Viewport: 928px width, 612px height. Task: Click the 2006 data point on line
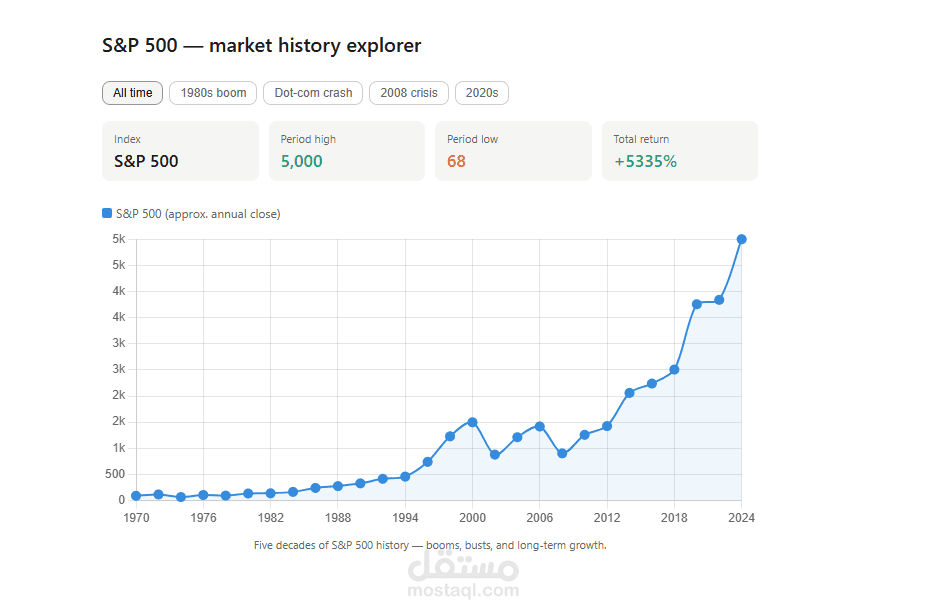pyautogui.click(x=540, y=426)
